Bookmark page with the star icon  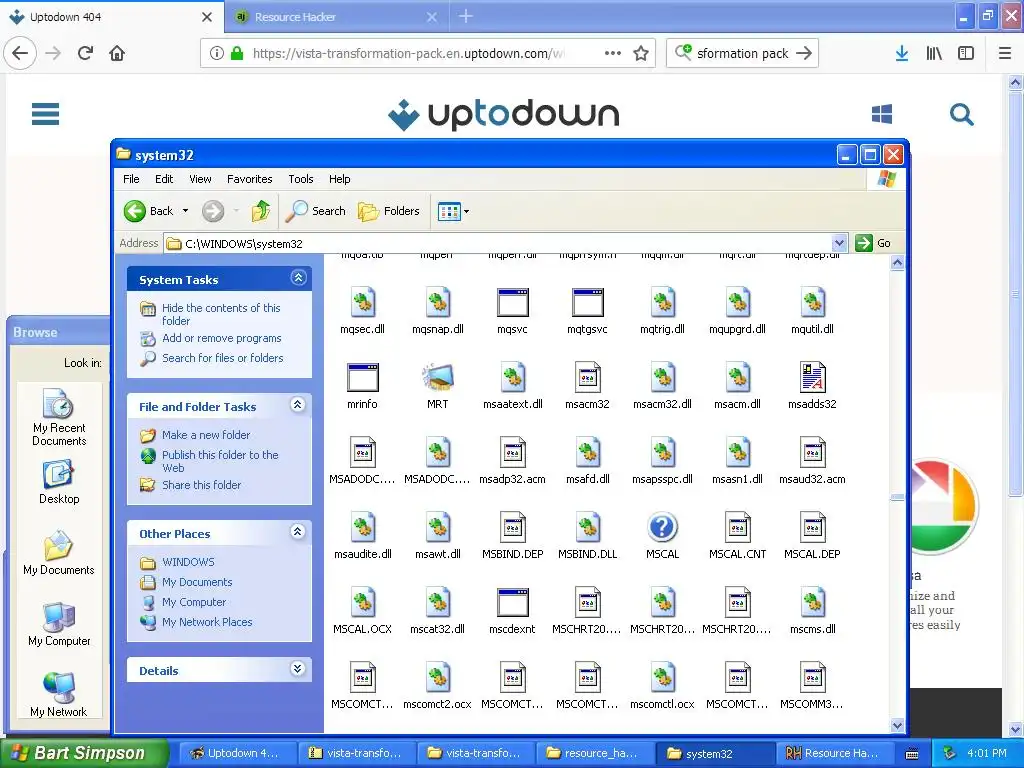click(641, 54)
